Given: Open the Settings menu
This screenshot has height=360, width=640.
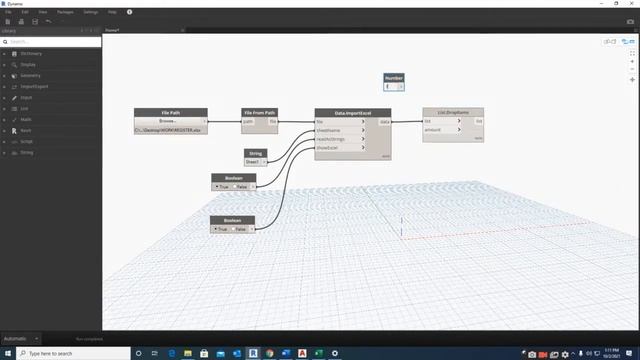Looking at the screenshot, I should (x=91, y=12).
